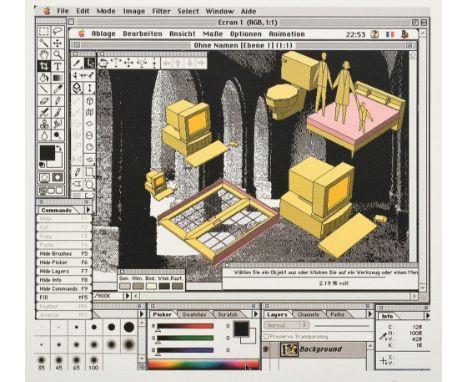Switch to Standard editing mode
Viewport: 468px width, 382px height.
pos(44,177)
